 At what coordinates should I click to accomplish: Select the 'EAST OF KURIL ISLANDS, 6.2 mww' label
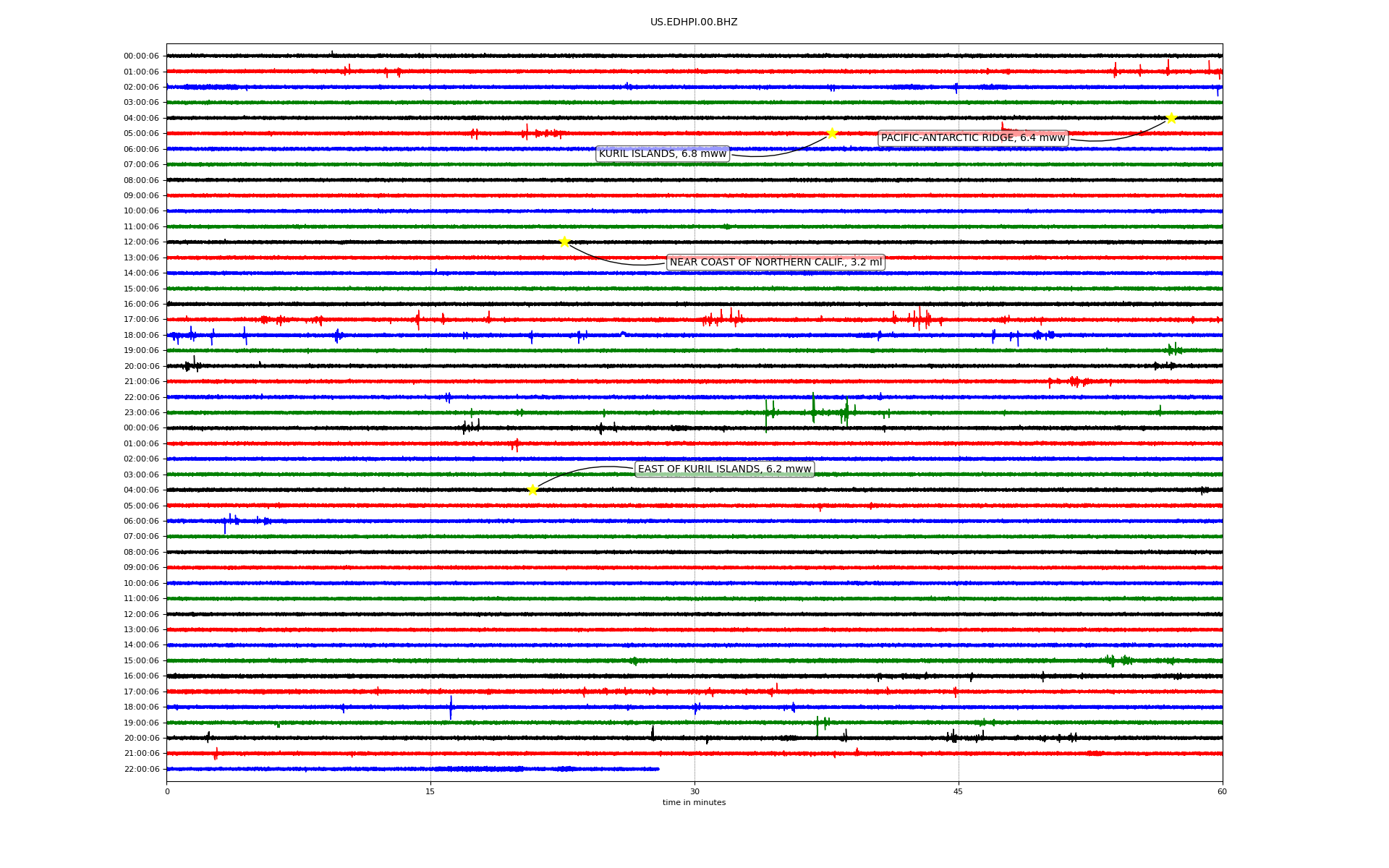pos(724,469)
